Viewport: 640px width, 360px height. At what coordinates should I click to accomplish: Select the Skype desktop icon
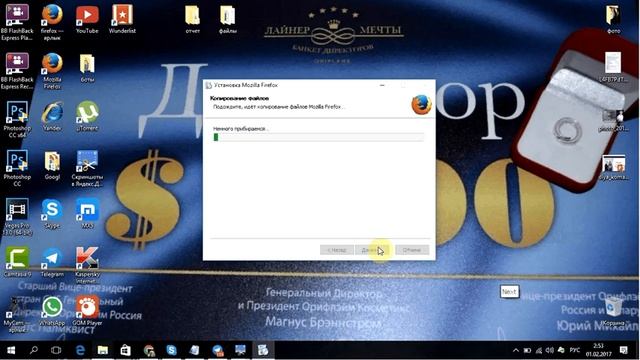click(52, 213)
